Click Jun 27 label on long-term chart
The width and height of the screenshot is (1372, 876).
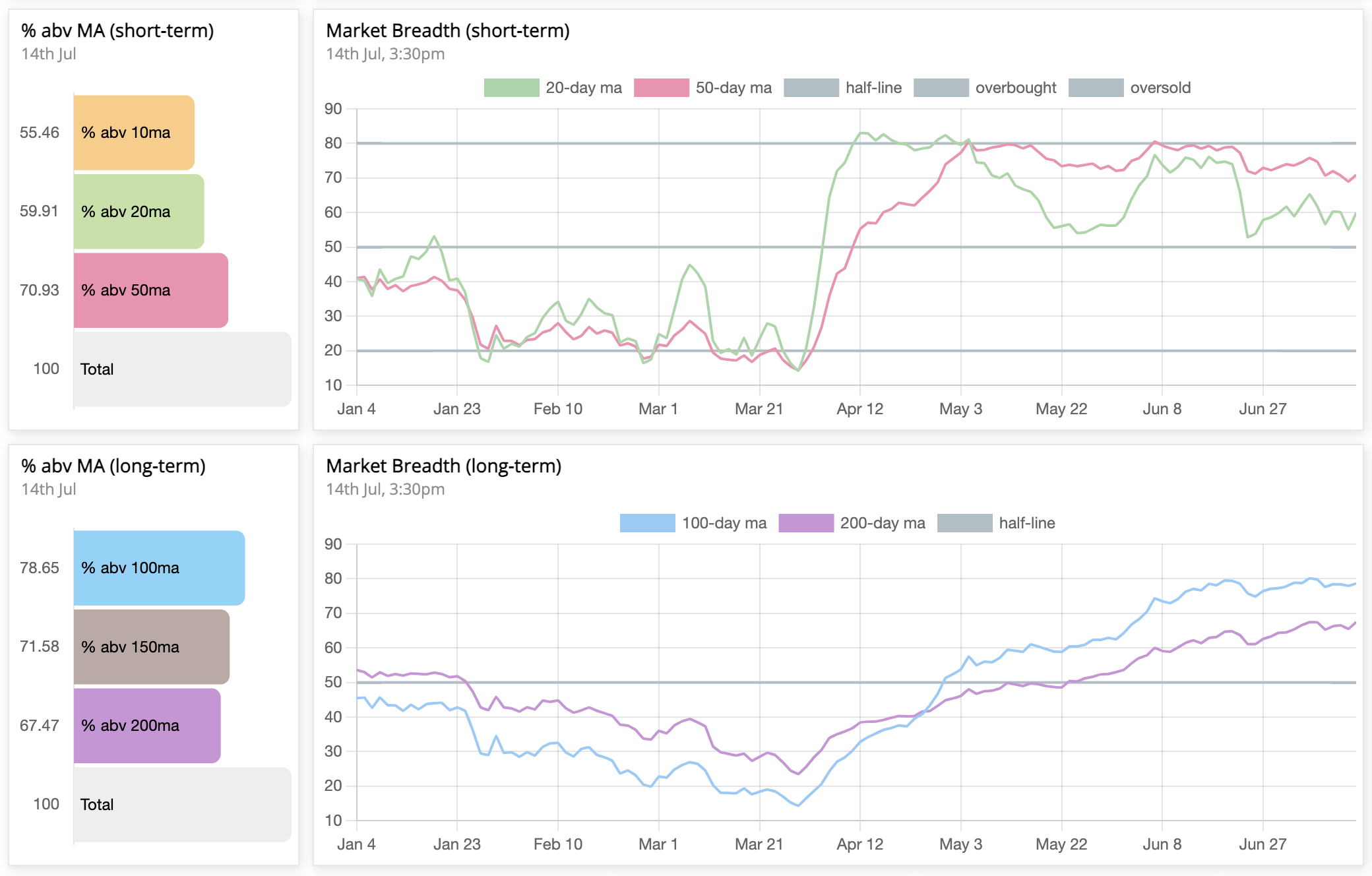click(1263, 844)
